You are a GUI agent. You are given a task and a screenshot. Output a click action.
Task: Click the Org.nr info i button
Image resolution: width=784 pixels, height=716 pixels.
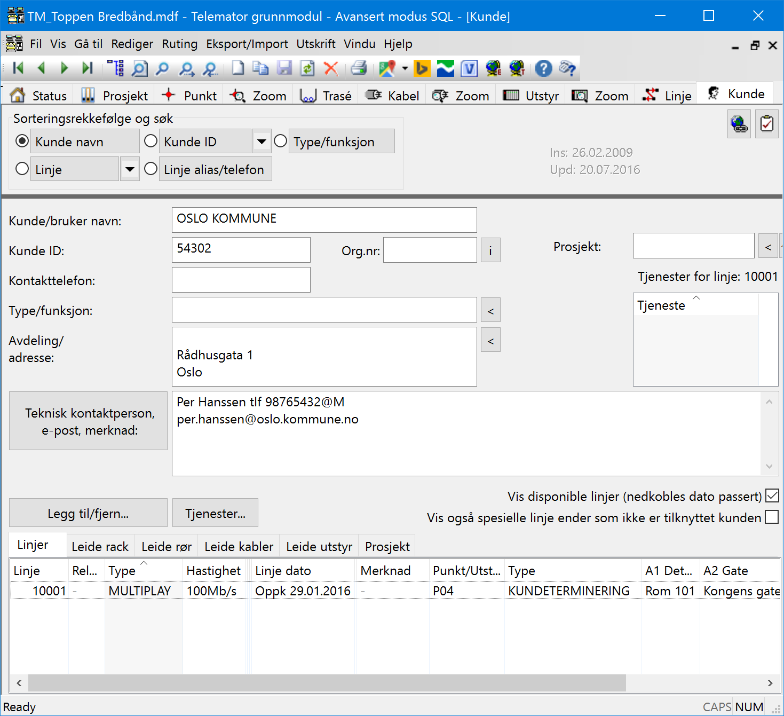(x=490, y=250)
